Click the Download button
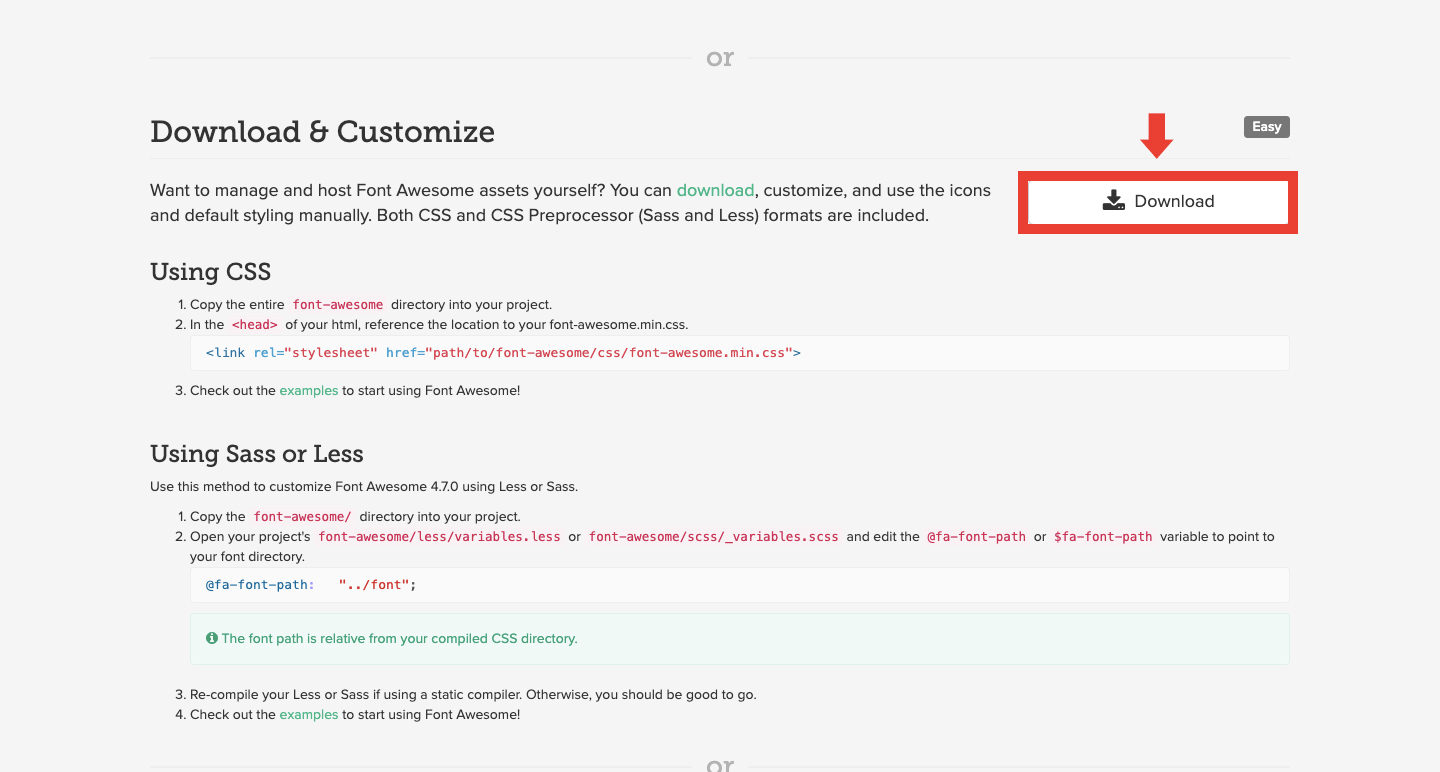Image resolution: width=1440 pixels, height=772 pixels. (1158, 201)
